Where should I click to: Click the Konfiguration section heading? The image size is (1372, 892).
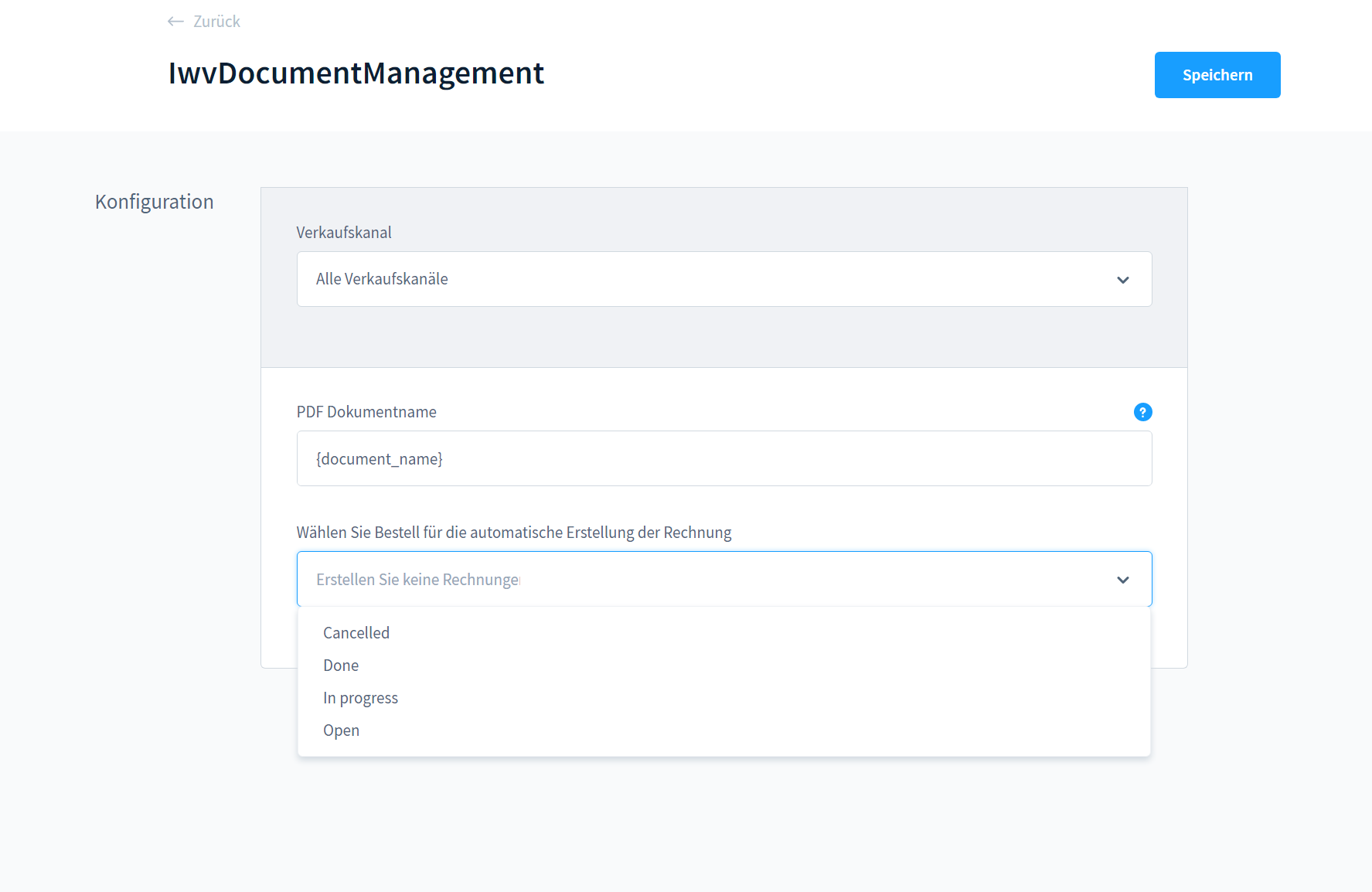[154, 202]
